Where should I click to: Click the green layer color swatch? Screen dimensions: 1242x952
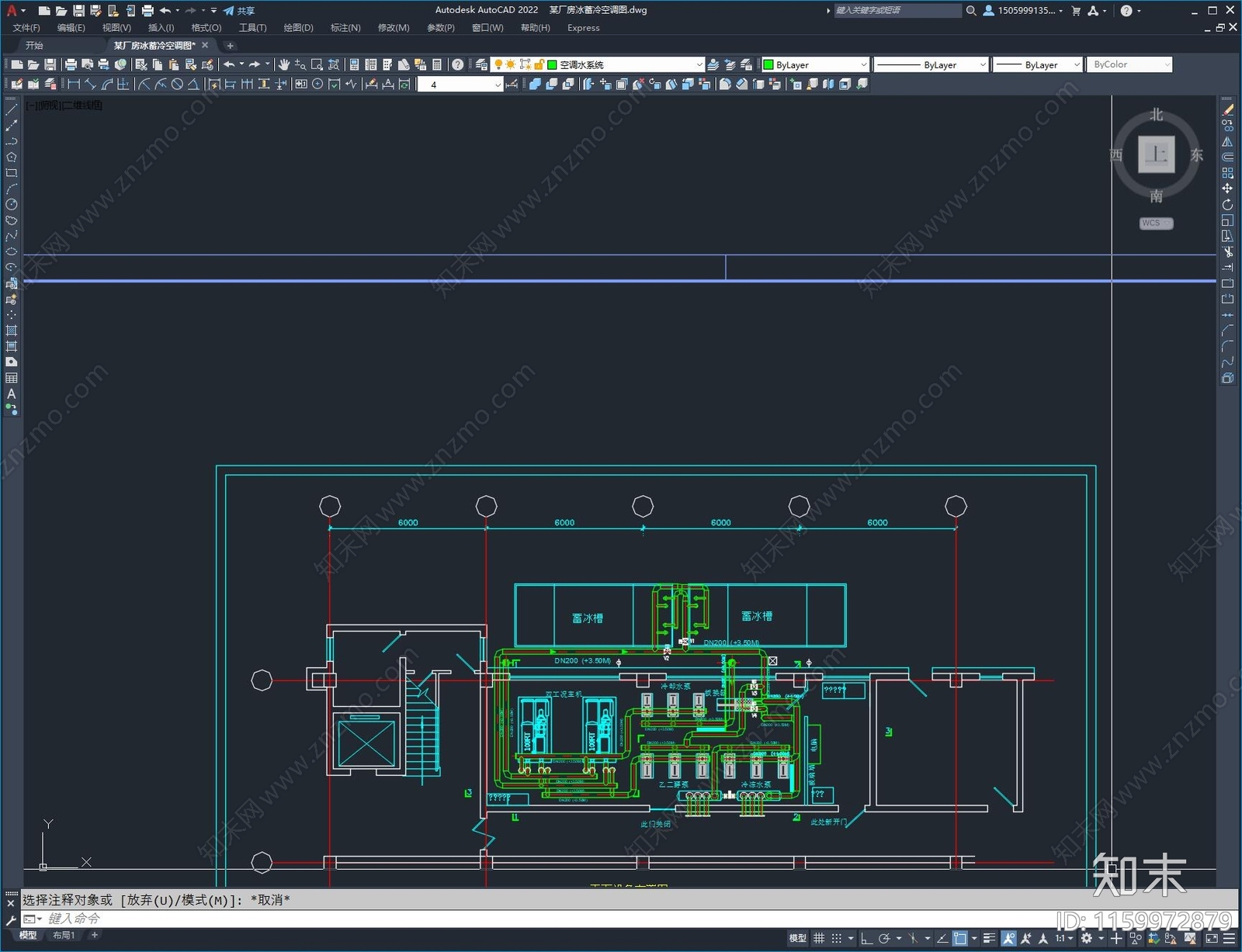click(553, 65)
